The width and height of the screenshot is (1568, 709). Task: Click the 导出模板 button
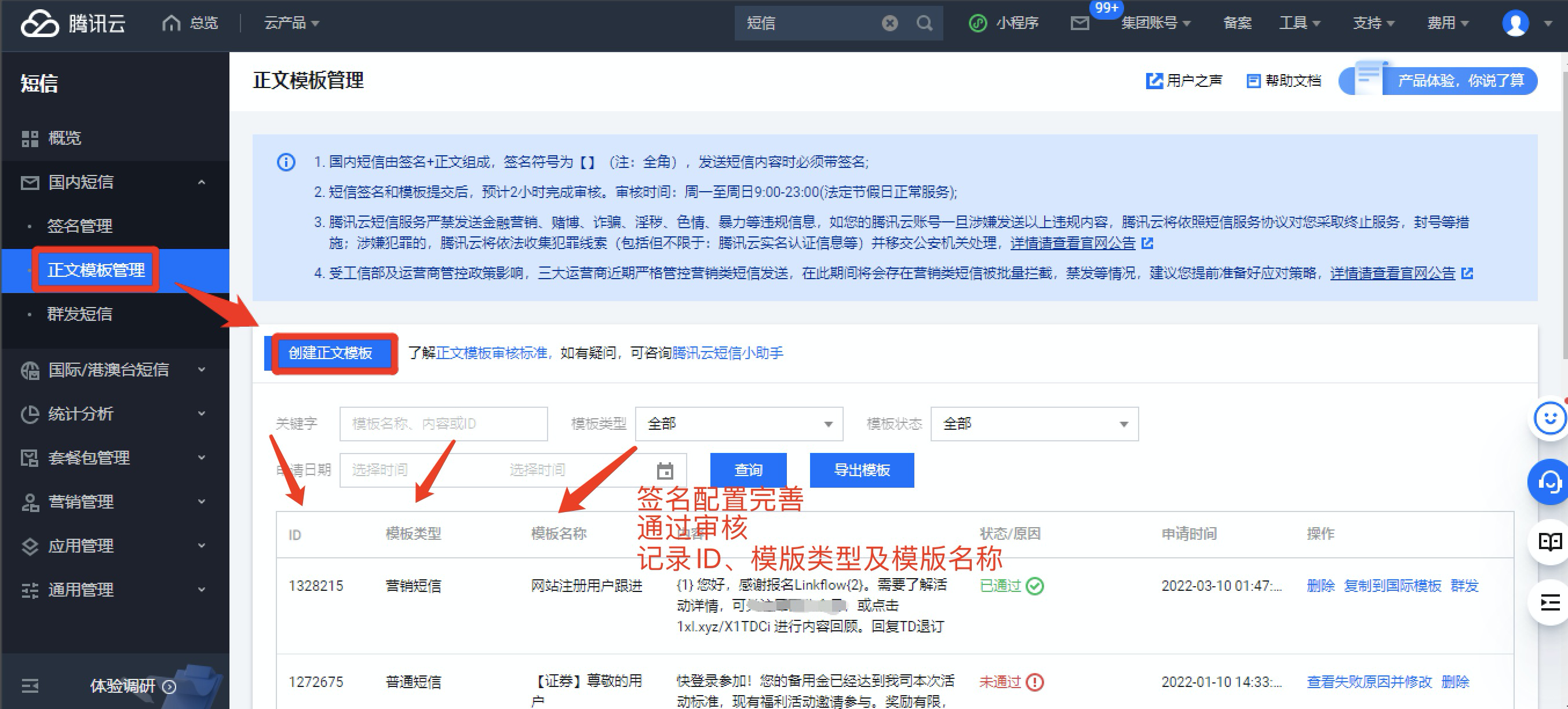tap(862, 470)
